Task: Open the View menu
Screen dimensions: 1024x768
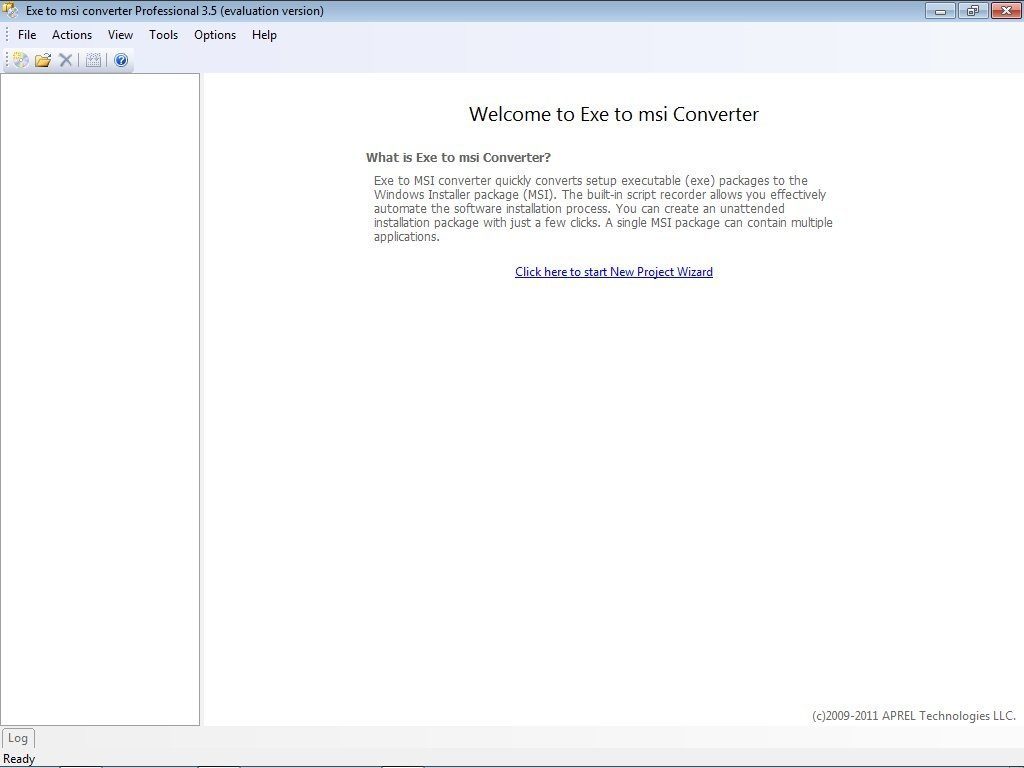Action: point(120,35)
